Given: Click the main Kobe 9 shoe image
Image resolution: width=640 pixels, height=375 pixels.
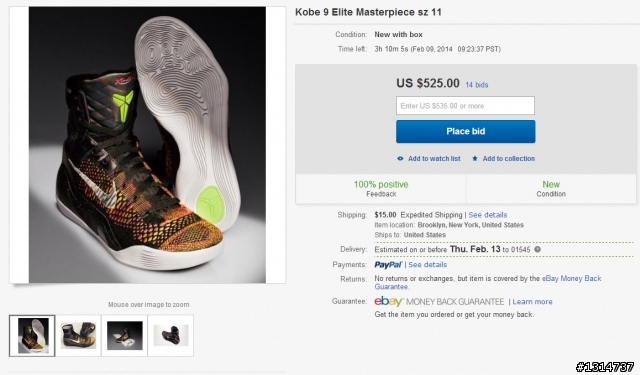Looking at the screenshot, I should (x=147, y=144).
